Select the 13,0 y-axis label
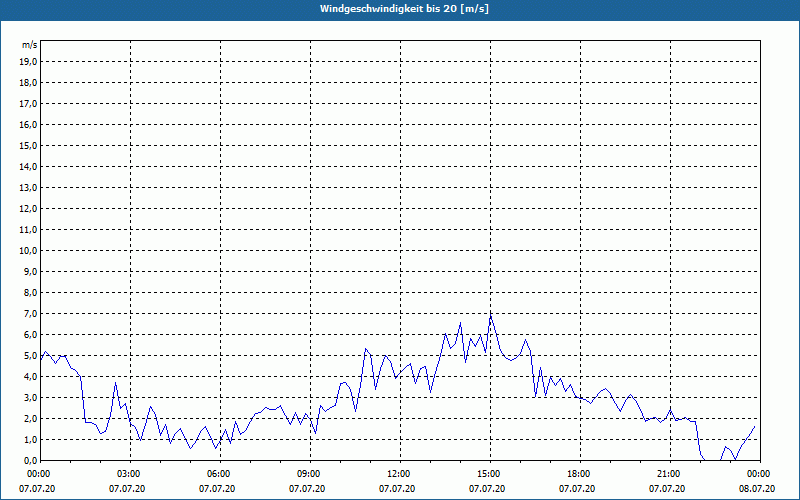Image resolution: width=800 pixels, height=500 pixels. tap(29, 187)
